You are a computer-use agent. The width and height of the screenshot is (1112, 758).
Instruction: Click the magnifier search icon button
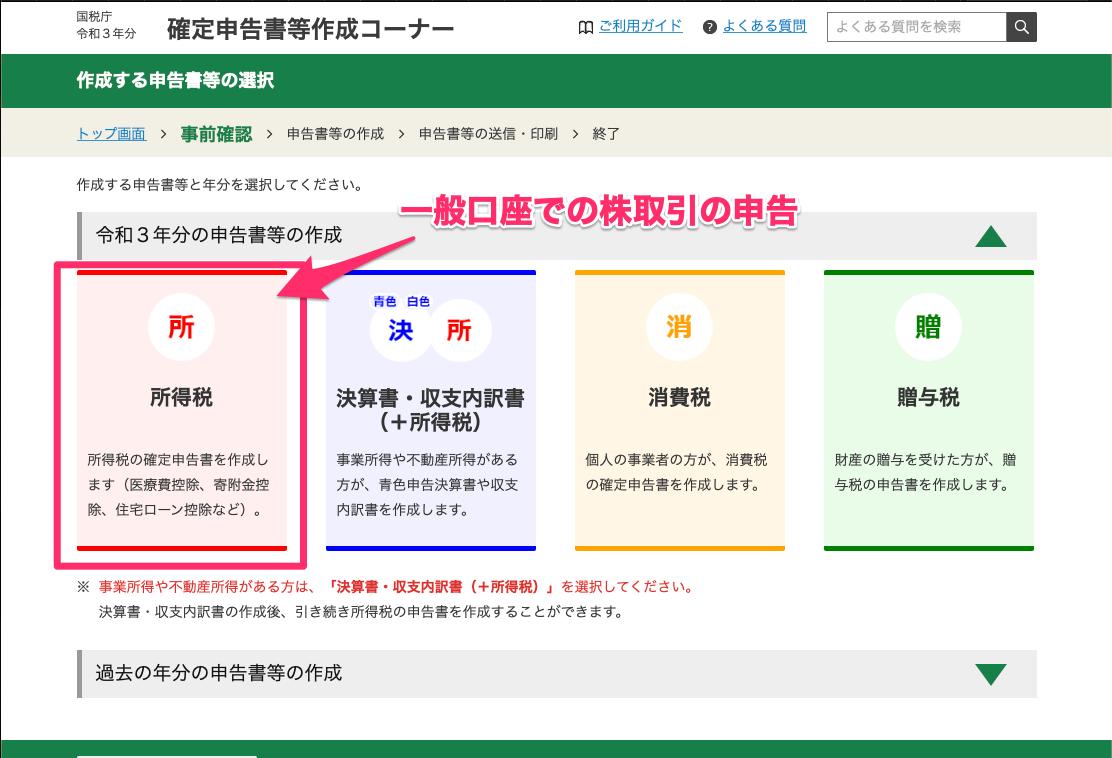(x=1021, y=27)
